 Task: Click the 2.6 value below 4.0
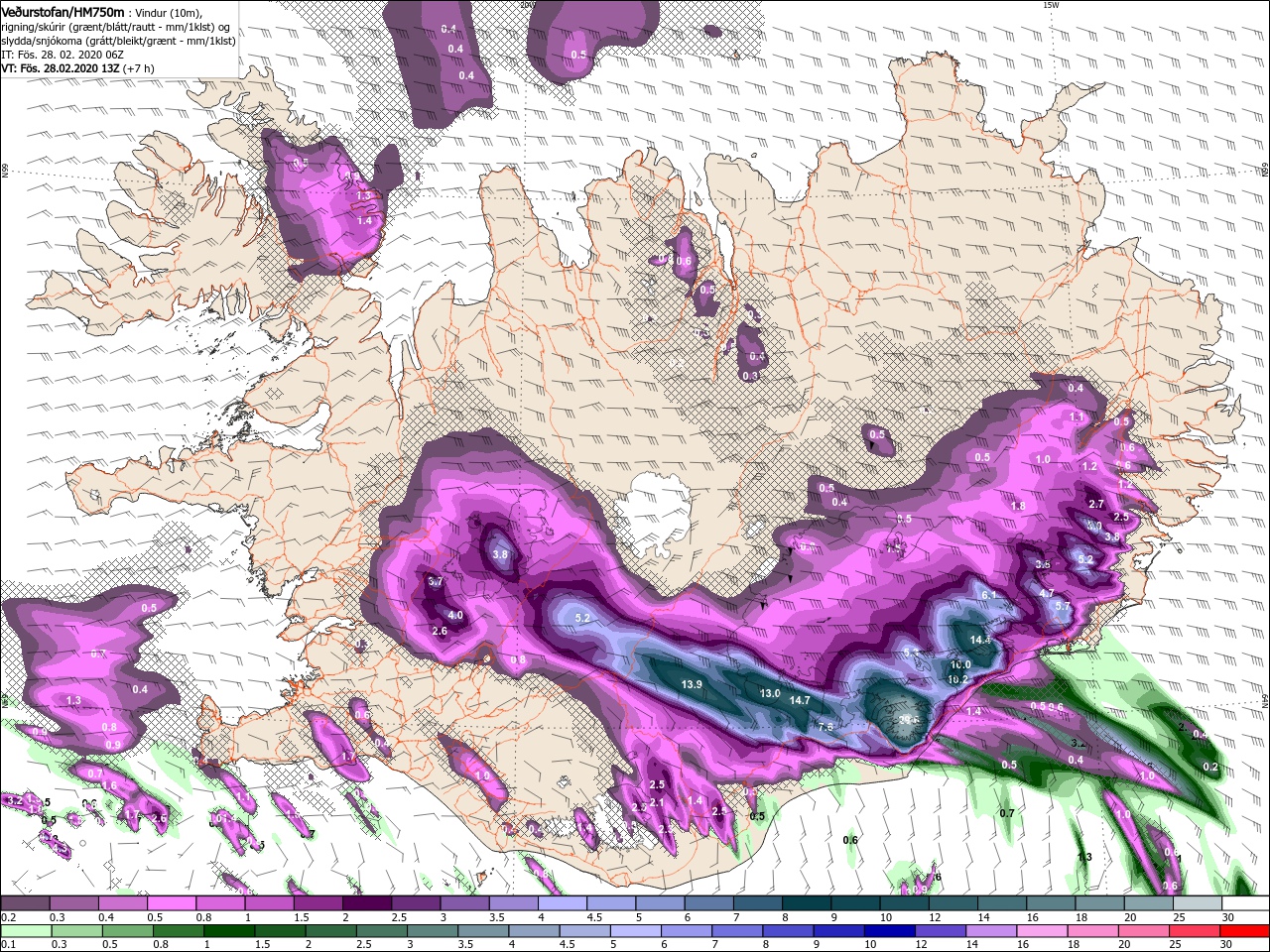pyautogui.click(x=441, y=631)
